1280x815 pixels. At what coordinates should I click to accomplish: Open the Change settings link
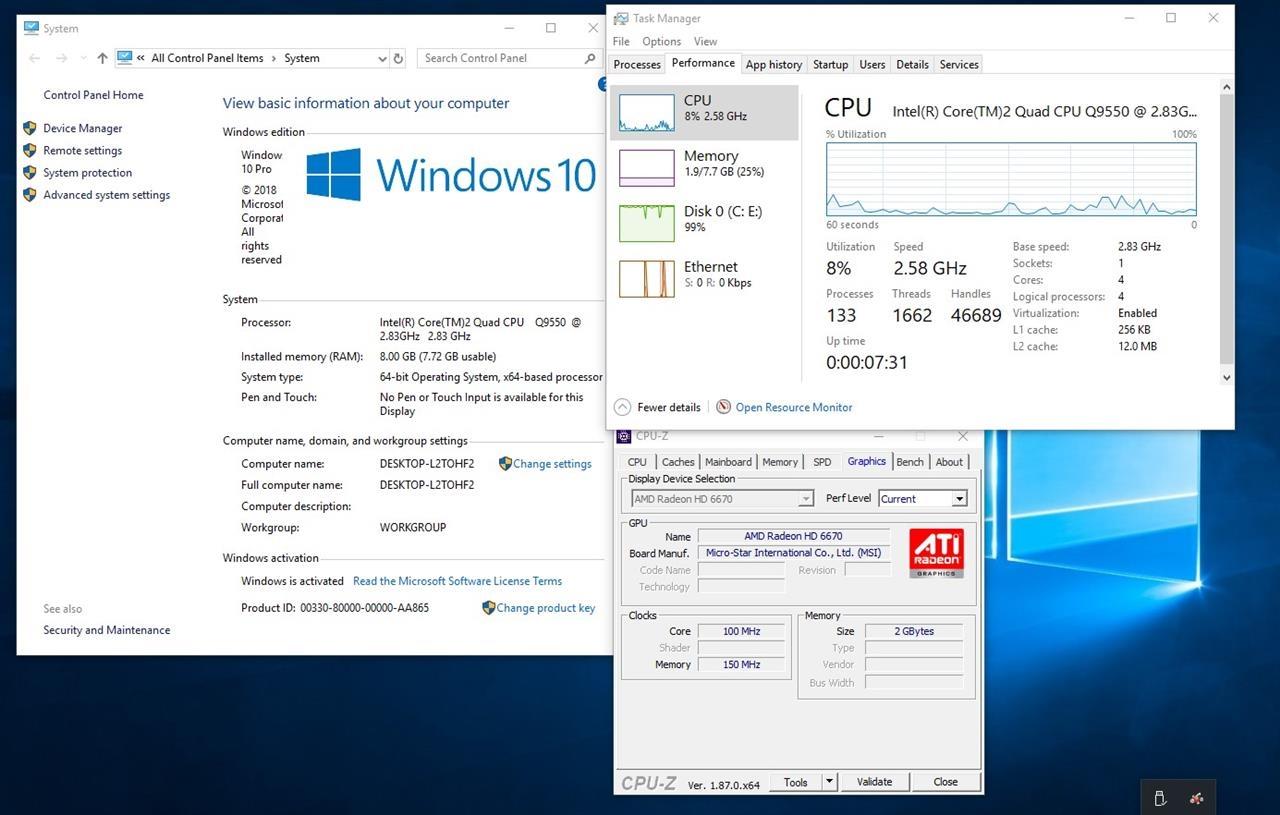click(552, 464)
